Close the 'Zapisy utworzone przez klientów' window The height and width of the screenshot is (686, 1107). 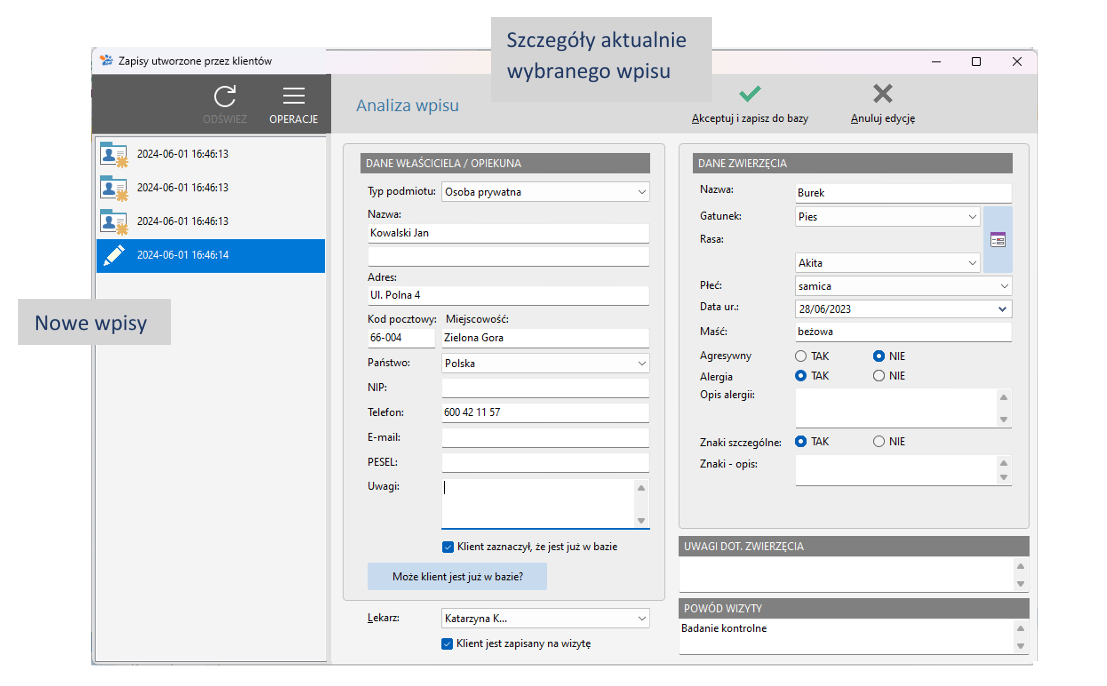(x=1017, y=61)
